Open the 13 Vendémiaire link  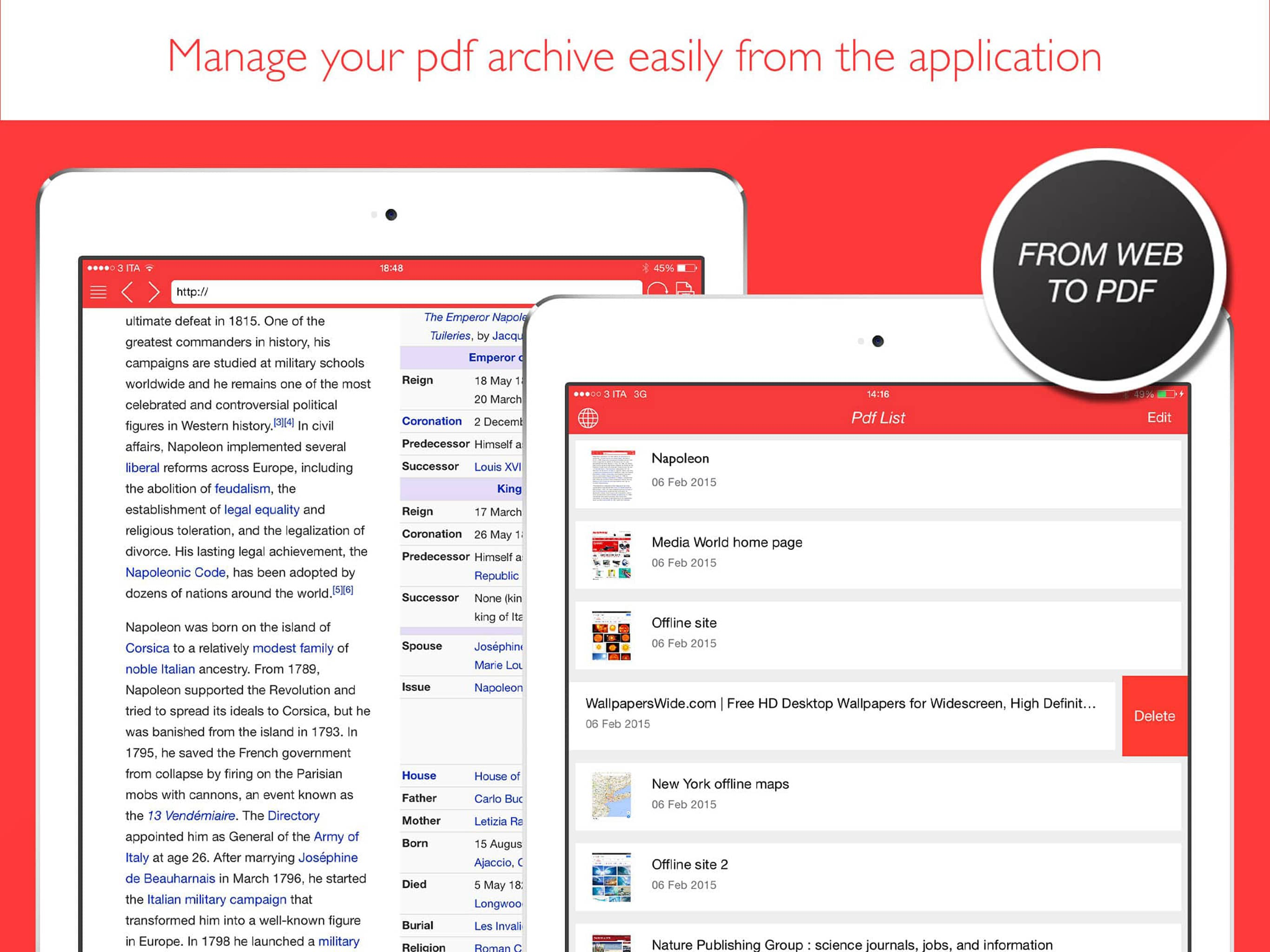[x=191, y=816]
